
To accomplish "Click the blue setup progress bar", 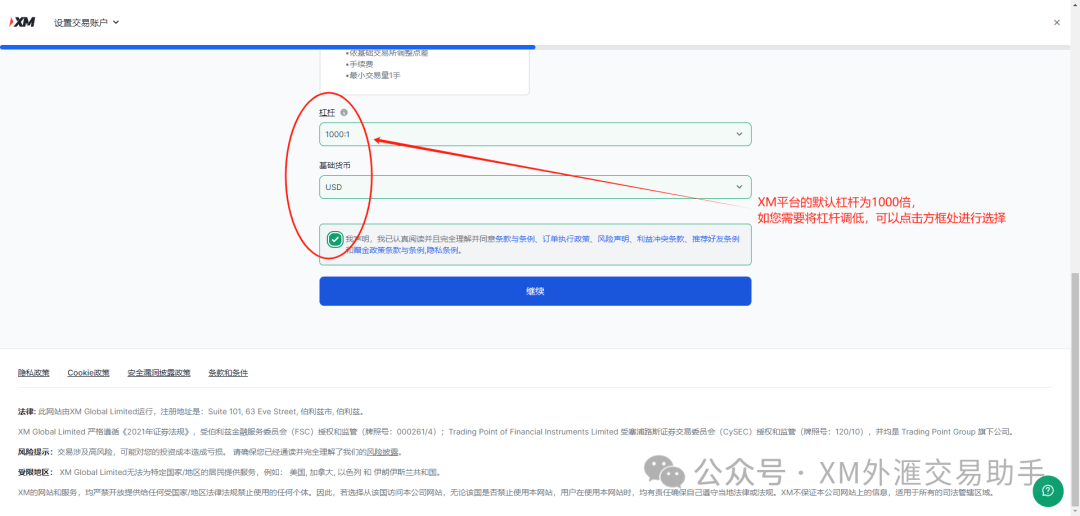I will point(268,47).
